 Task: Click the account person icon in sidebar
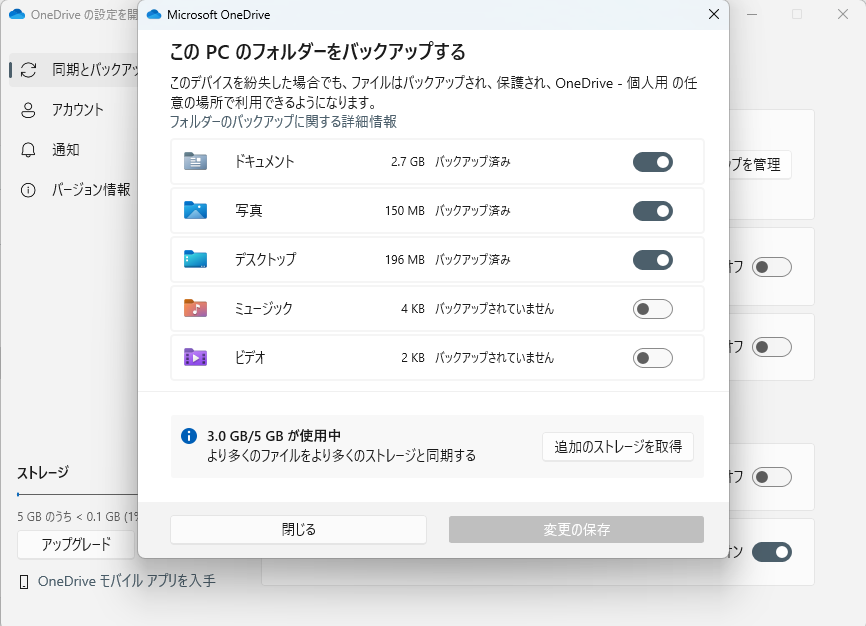point(28,110)
